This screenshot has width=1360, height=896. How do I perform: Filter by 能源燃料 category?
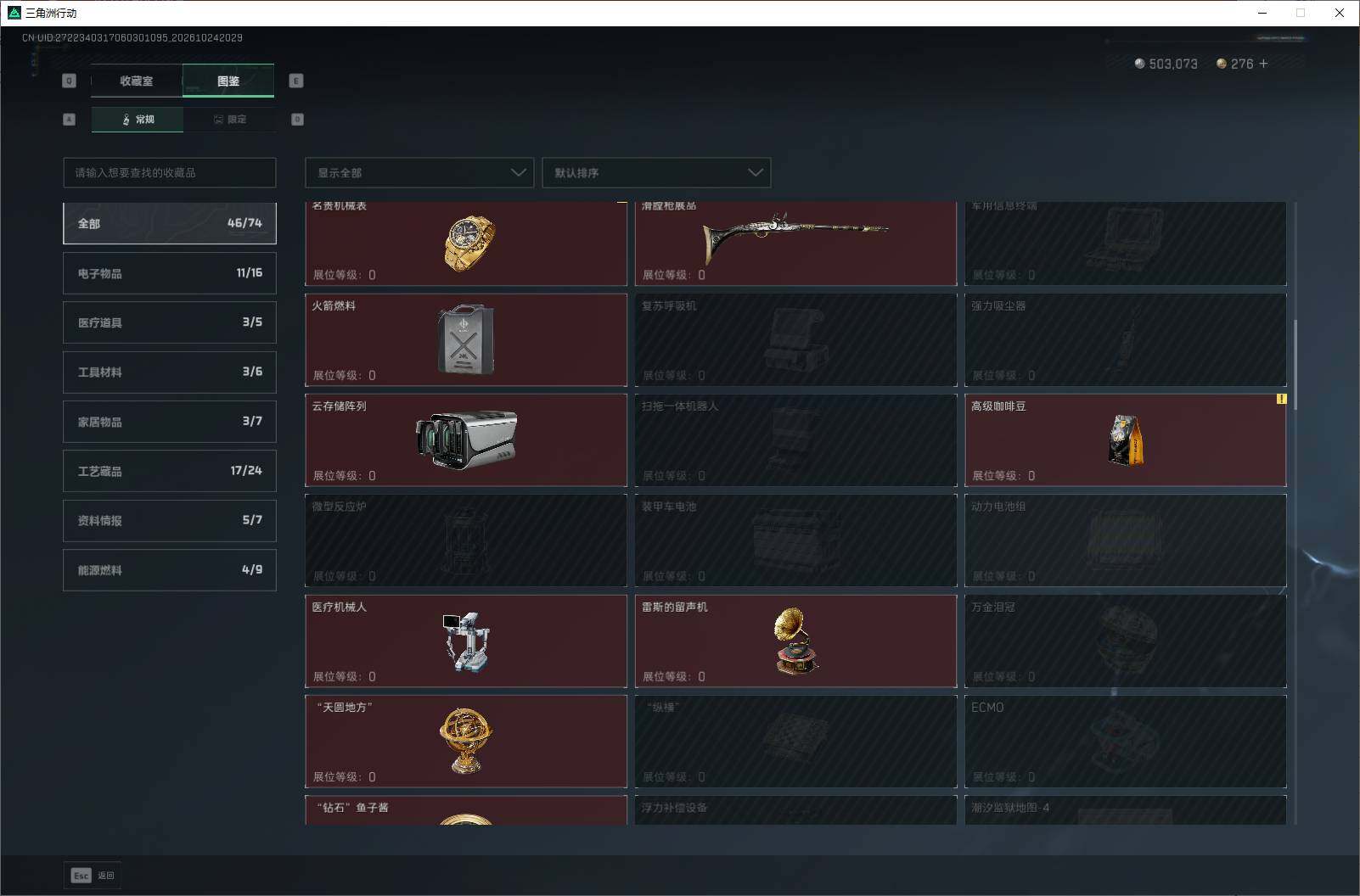click(170, 570)
